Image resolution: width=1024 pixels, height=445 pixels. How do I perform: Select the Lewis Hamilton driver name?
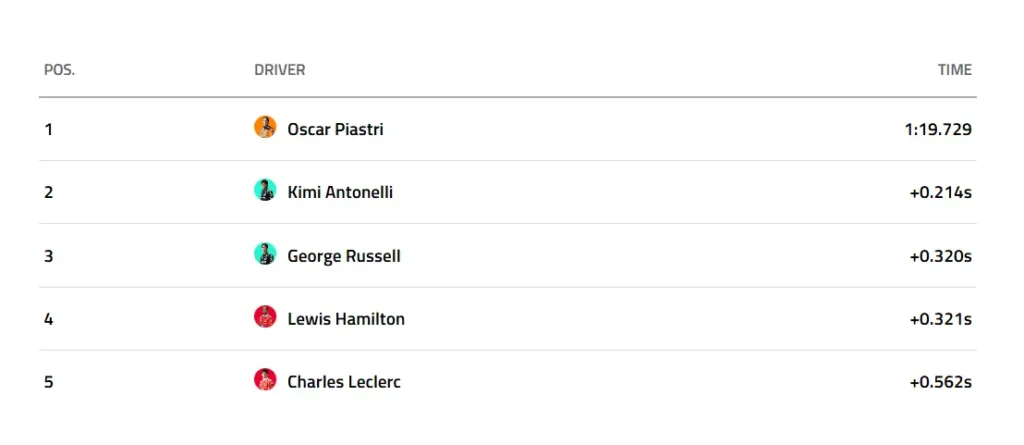pos(346,319)
